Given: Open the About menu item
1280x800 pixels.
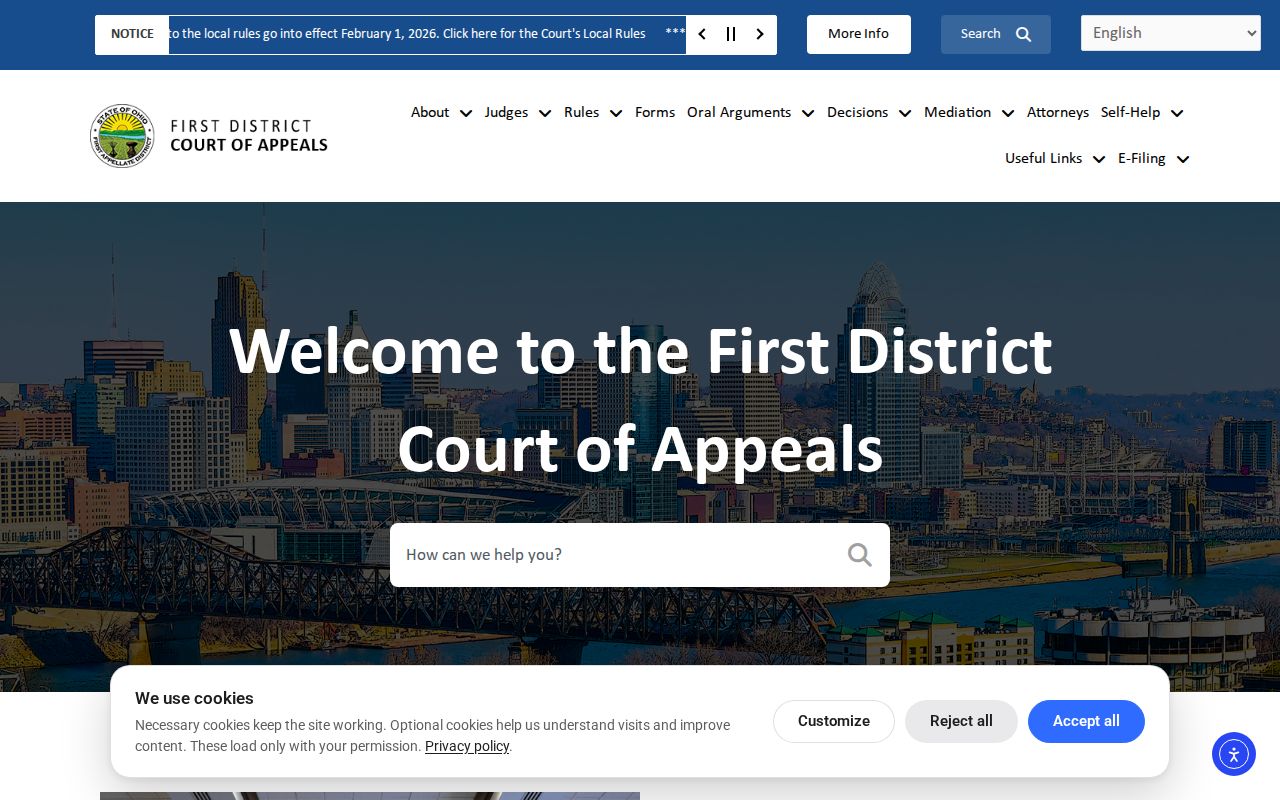Looking at the screenshot, I should click(430, 112).
